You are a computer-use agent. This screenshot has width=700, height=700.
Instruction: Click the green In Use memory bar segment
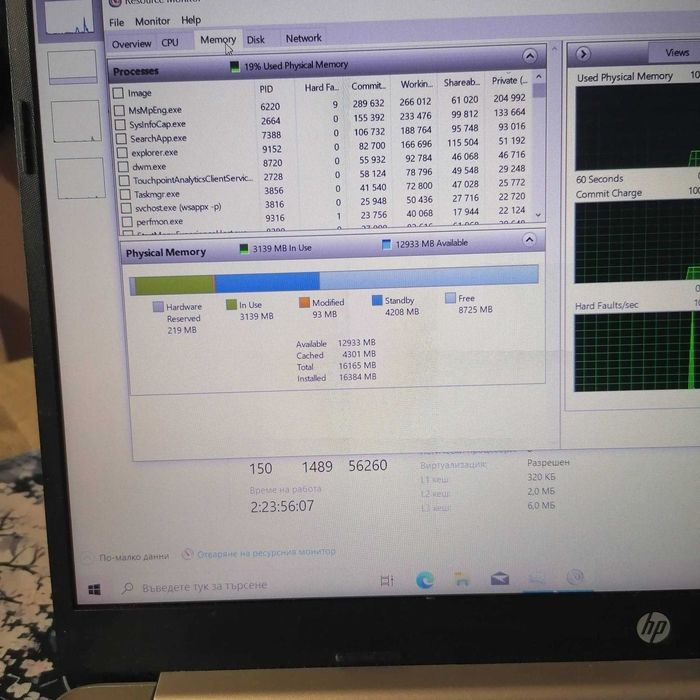174,285
